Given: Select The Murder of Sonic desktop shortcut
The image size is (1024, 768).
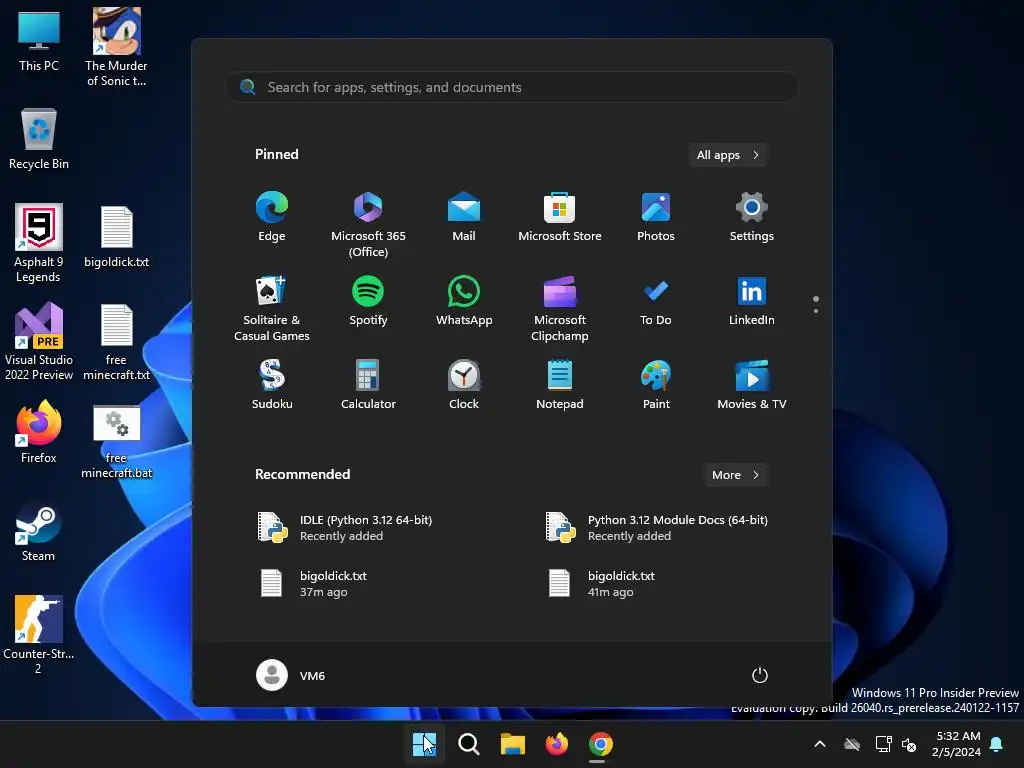Looking at the screenshot, I should click(116, 48).
